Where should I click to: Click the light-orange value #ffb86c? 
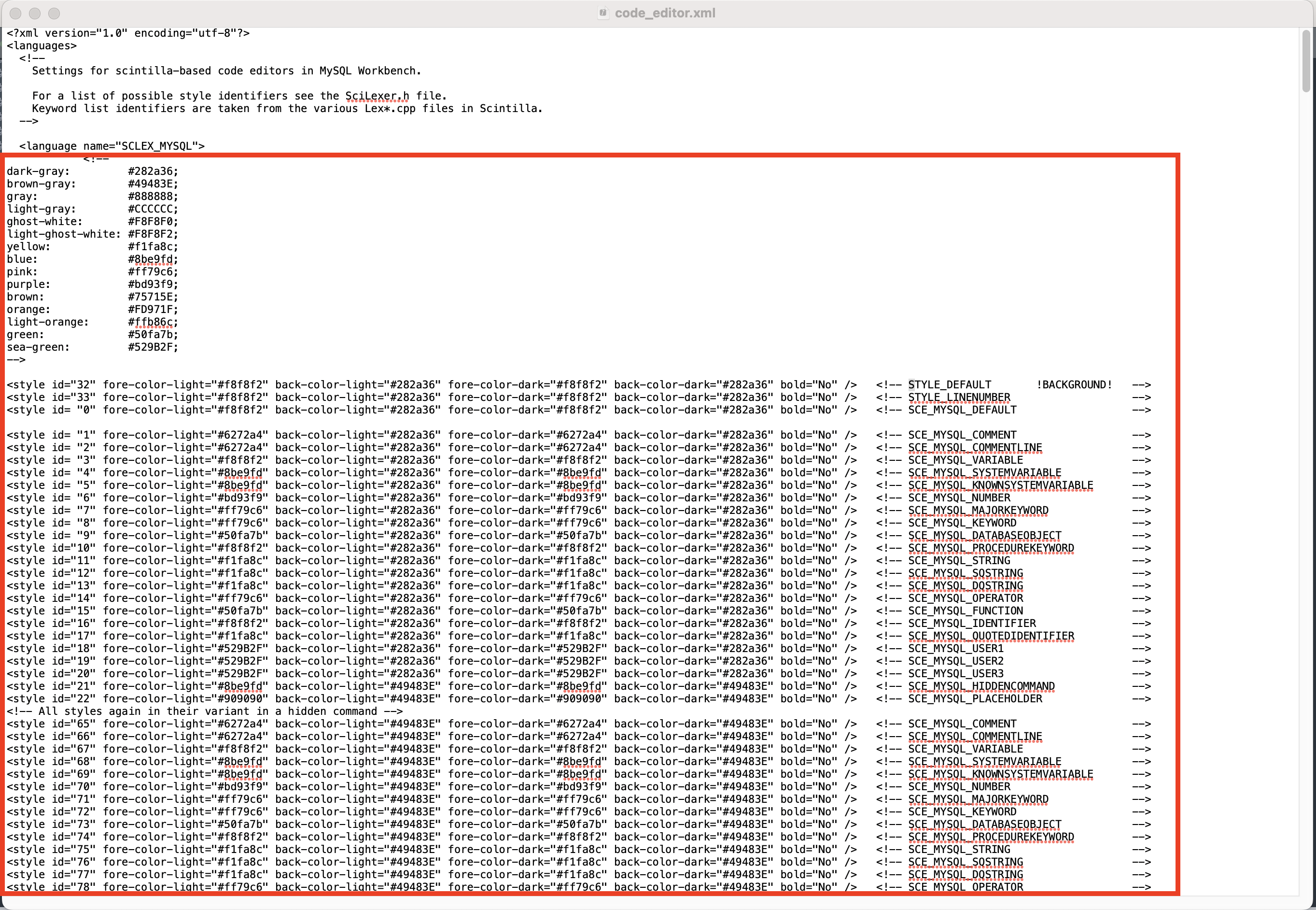click(x=152, y=322)
